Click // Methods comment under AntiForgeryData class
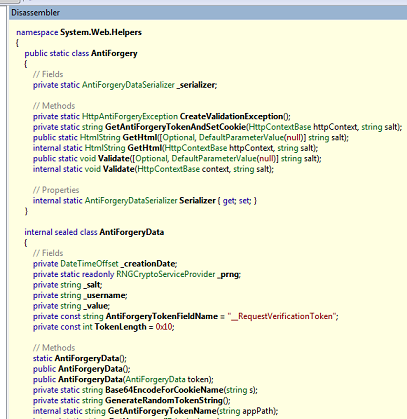 tap(54, 348)
